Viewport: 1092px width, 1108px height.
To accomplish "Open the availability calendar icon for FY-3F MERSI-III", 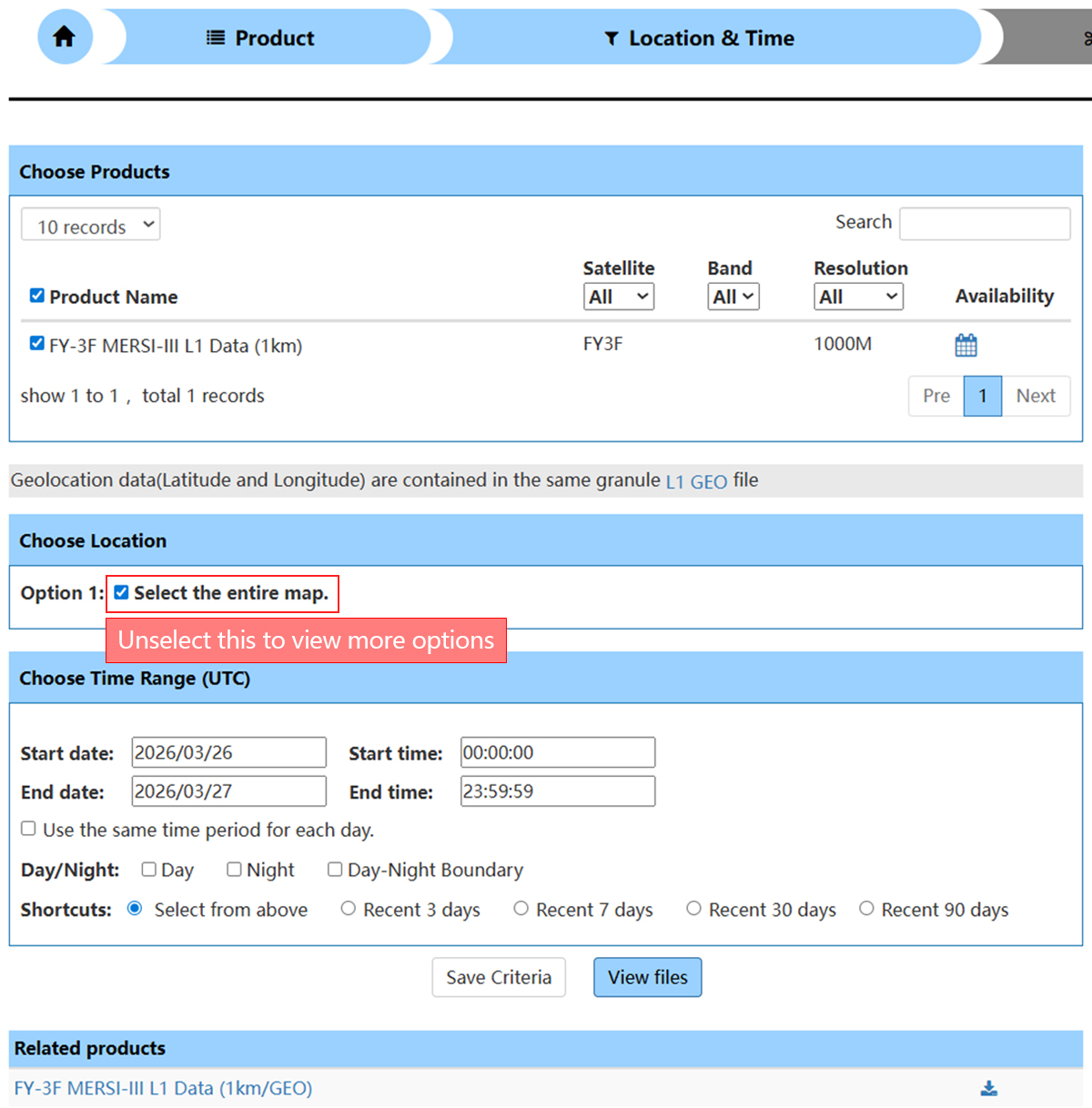I will click(966, 345).
